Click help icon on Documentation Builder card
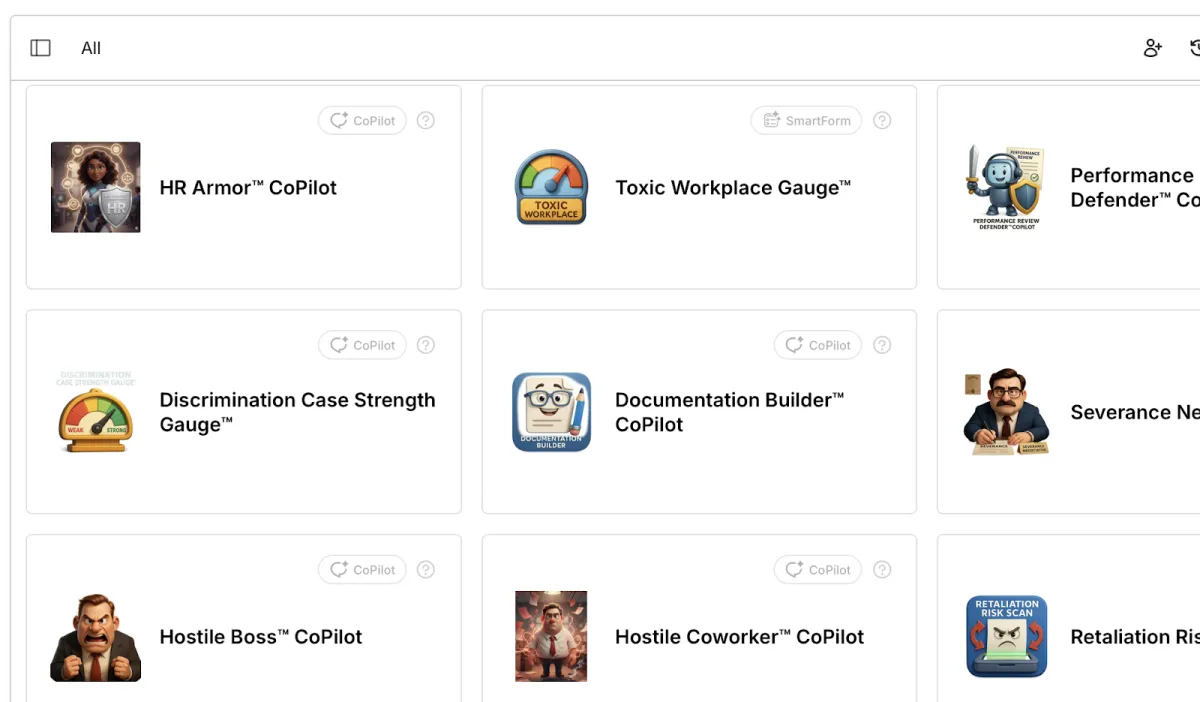 (x=882, y=345)
